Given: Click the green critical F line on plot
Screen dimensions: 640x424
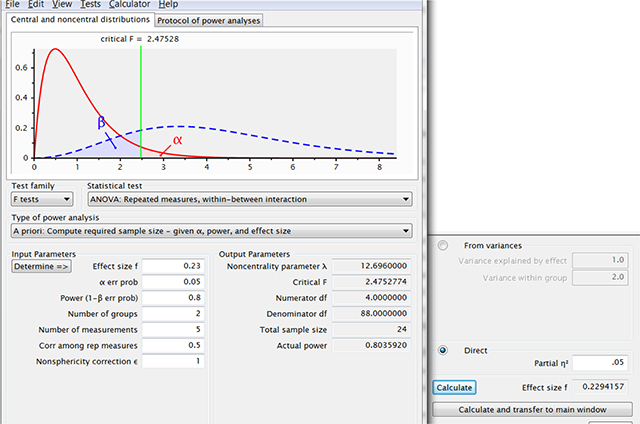Looking at the screenshot, I should tap(141, 100).
